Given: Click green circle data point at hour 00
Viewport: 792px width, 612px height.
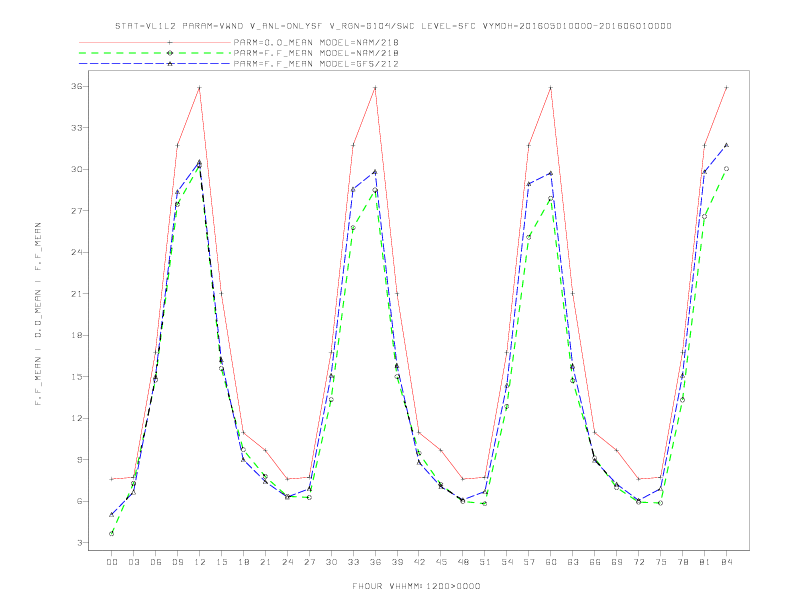Looking at the screenshot, I should click(x=112, y=534).
